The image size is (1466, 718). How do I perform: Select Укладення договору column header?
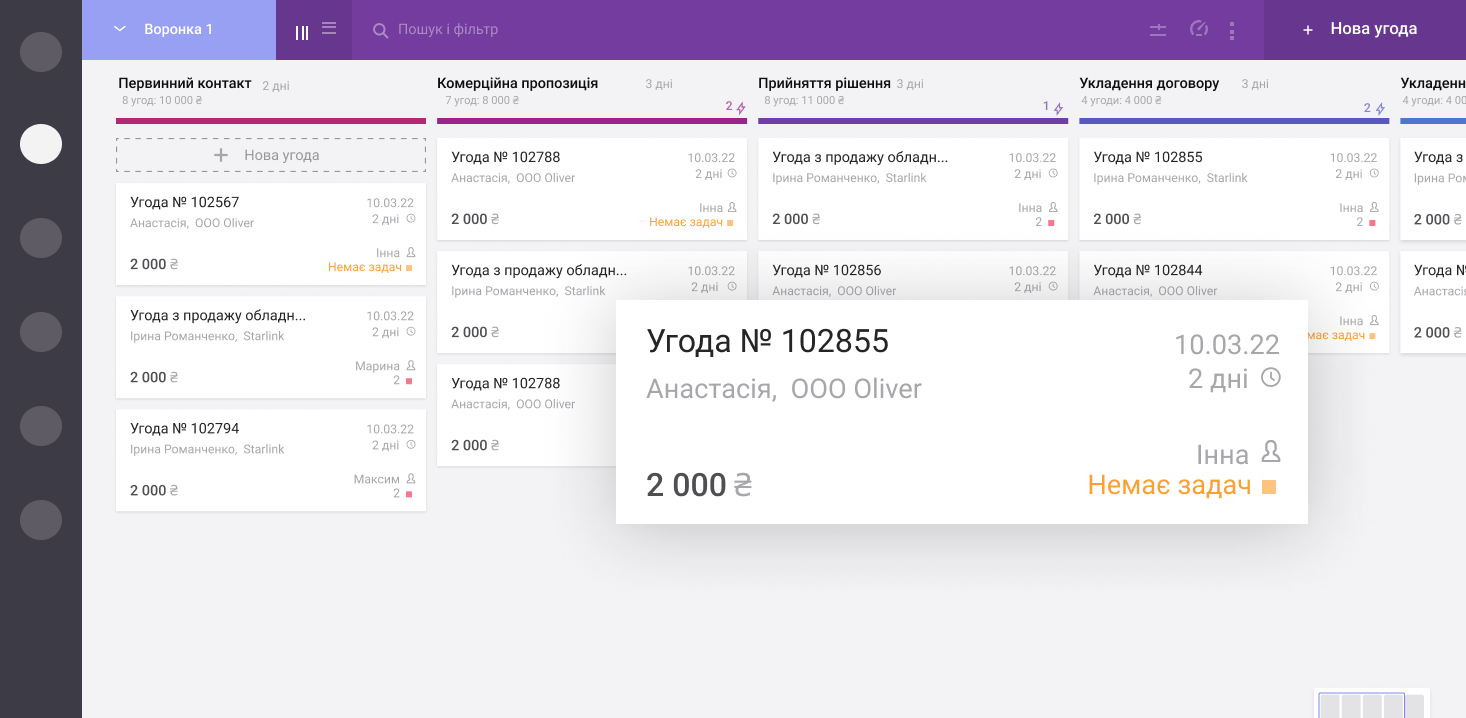coord(1149,84)
